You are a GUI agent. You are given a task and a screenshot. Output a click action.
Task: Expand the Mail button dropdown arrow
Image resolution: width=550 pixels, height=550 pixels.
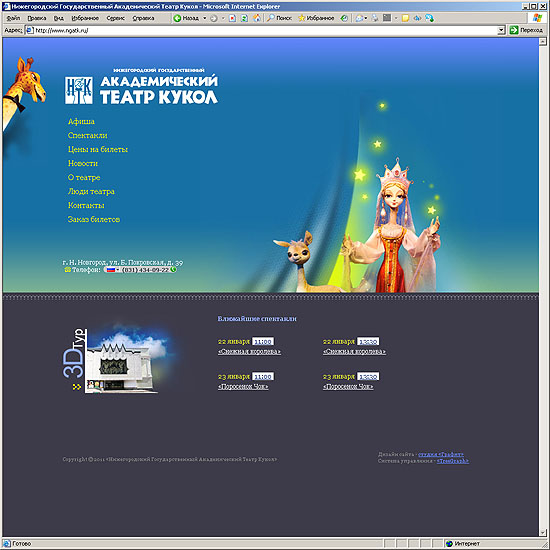pos(366,18)
